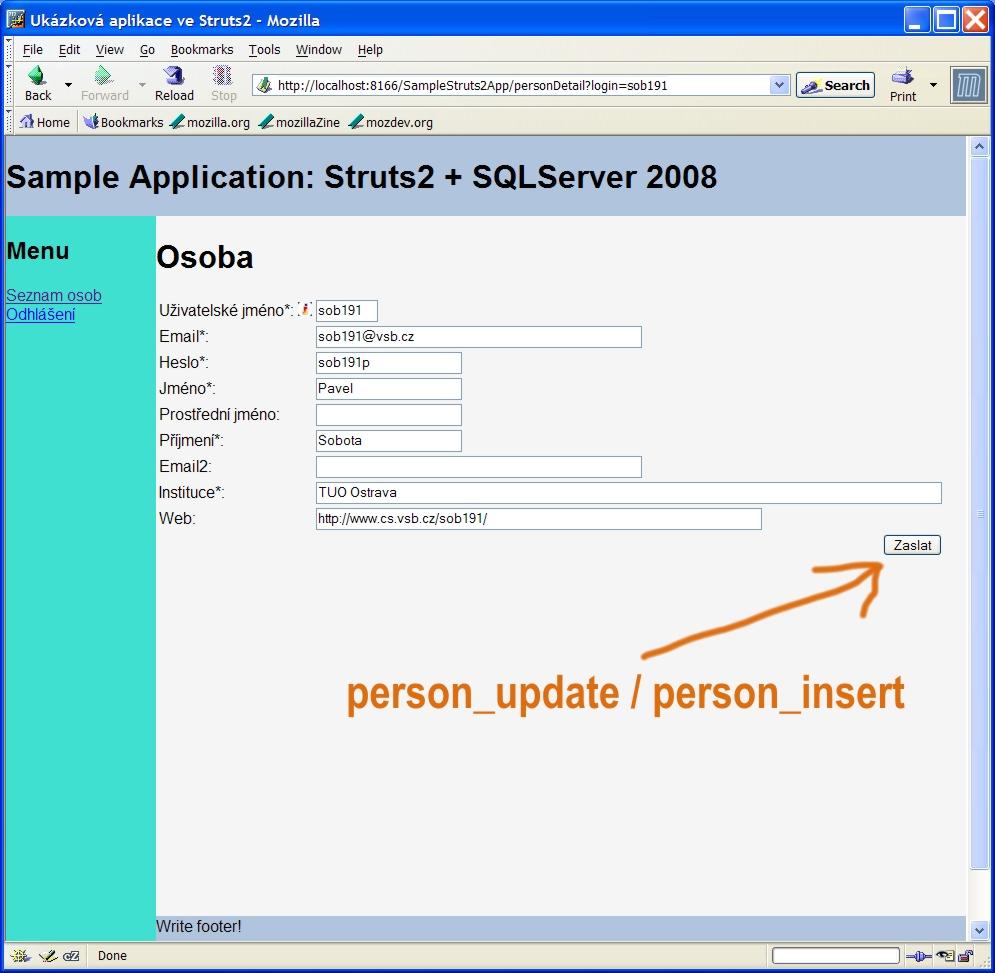Open the mozillaZine bookmark
The height and width of the screenshot is (973, 995).
tap(299, 122)
